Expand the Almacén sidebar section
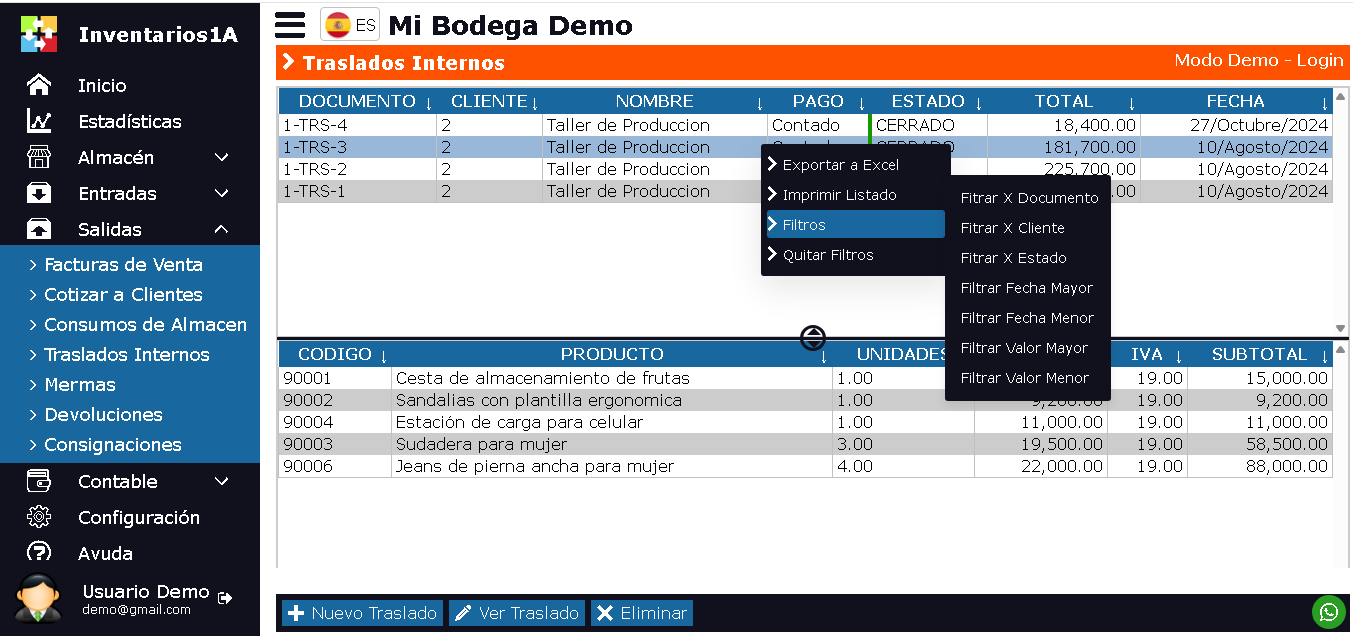This screenshot has width=1353, height=638. pyautogui.click(x=222, y=157)
